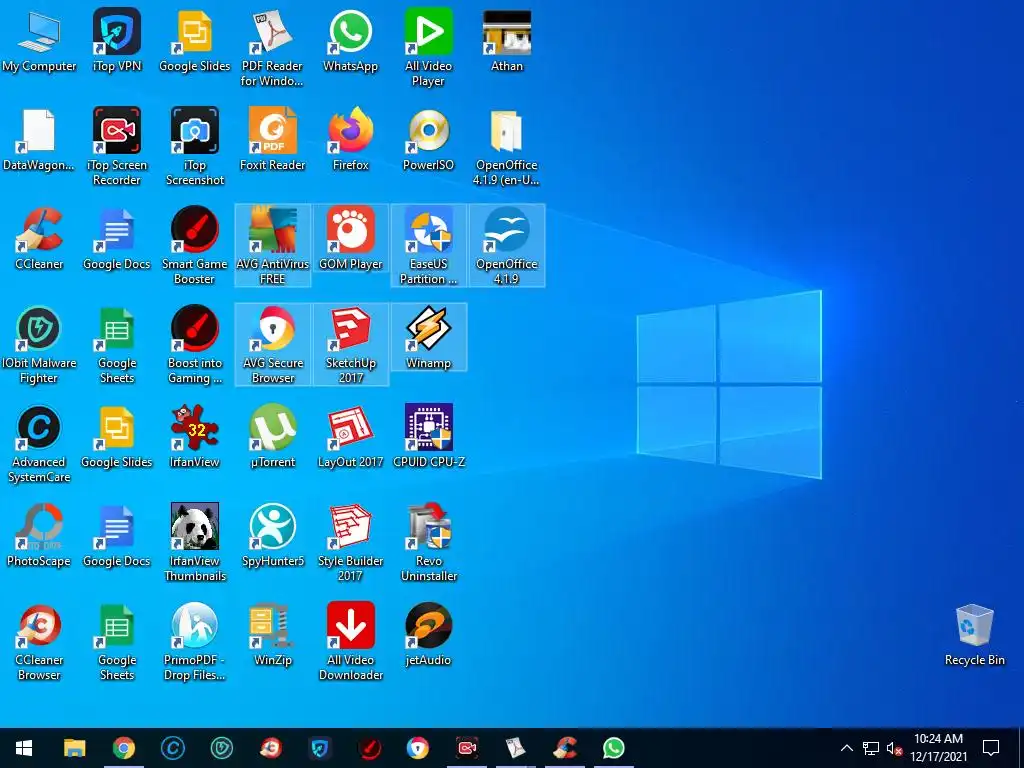Open the Windows Start menu
1024x768 pixels.
click(x=24, y=748)
